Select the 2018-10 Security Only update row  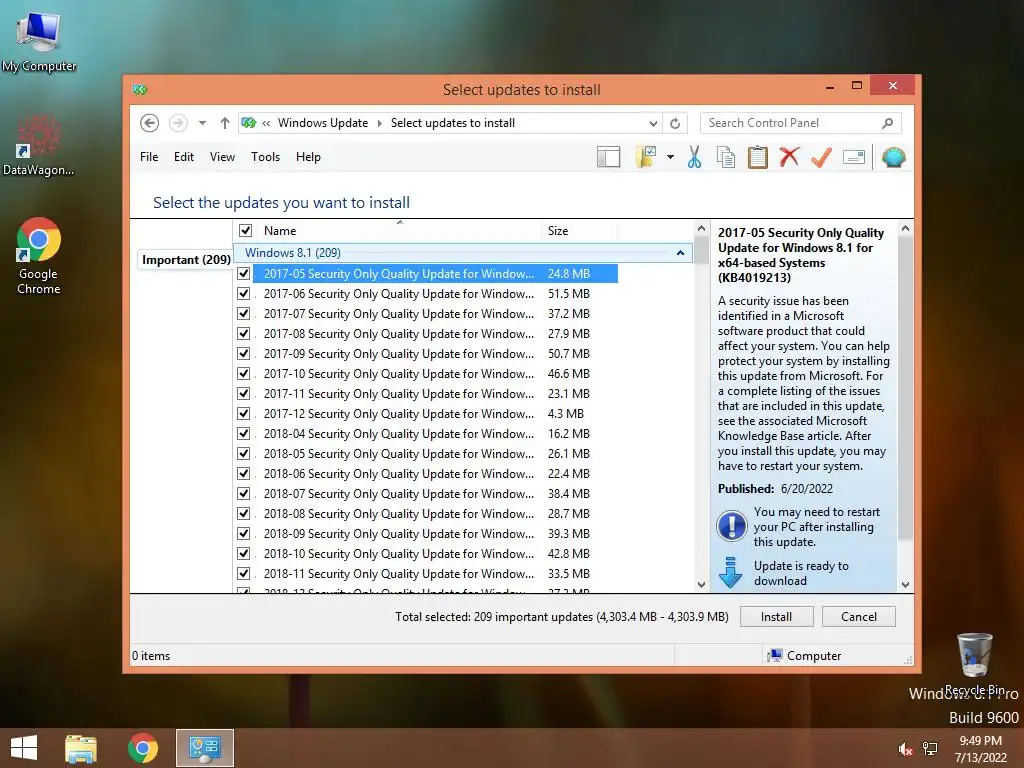[427, 554]
